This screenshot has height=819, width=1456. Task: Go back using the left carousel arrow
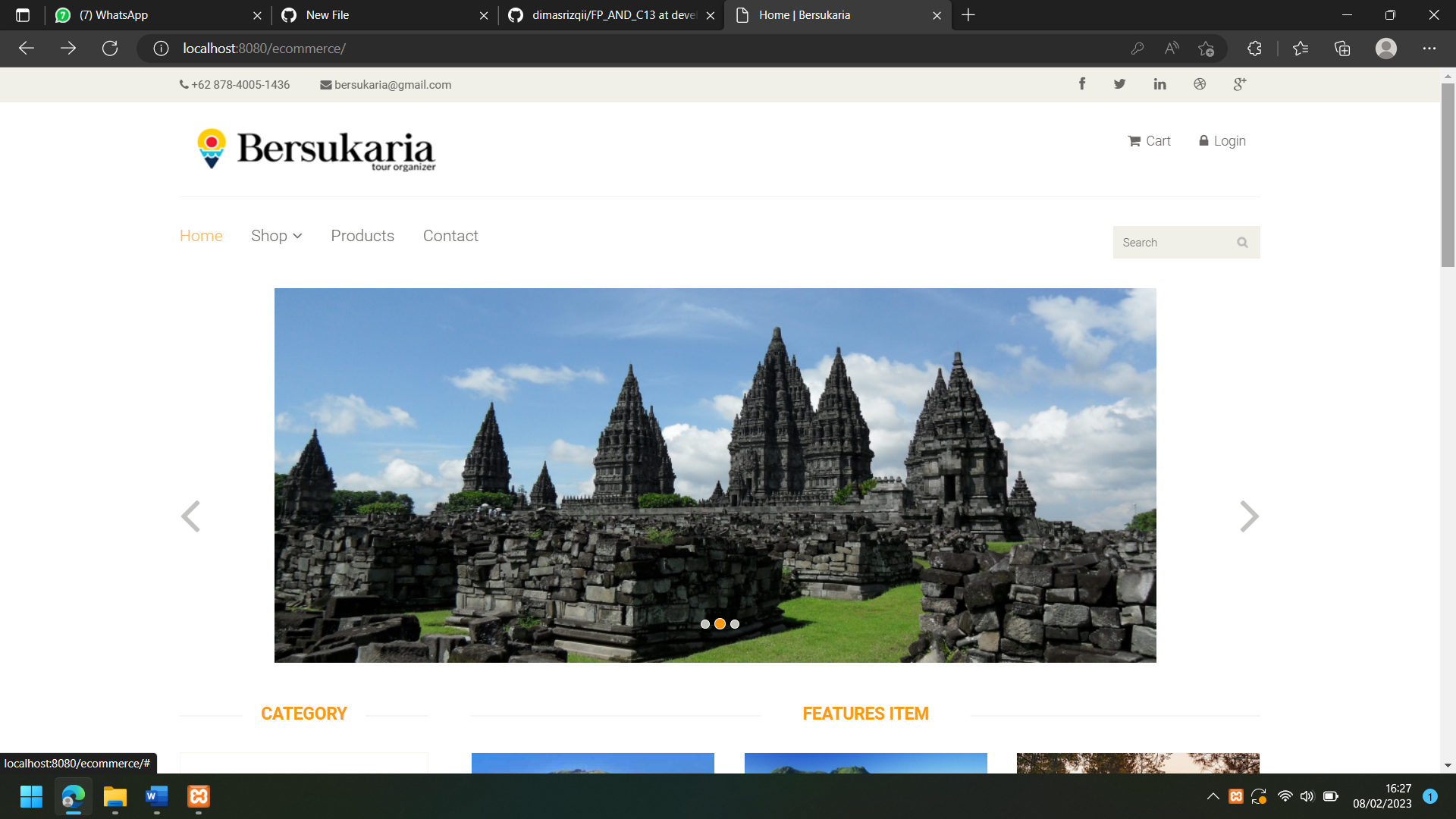pos(191,516)
